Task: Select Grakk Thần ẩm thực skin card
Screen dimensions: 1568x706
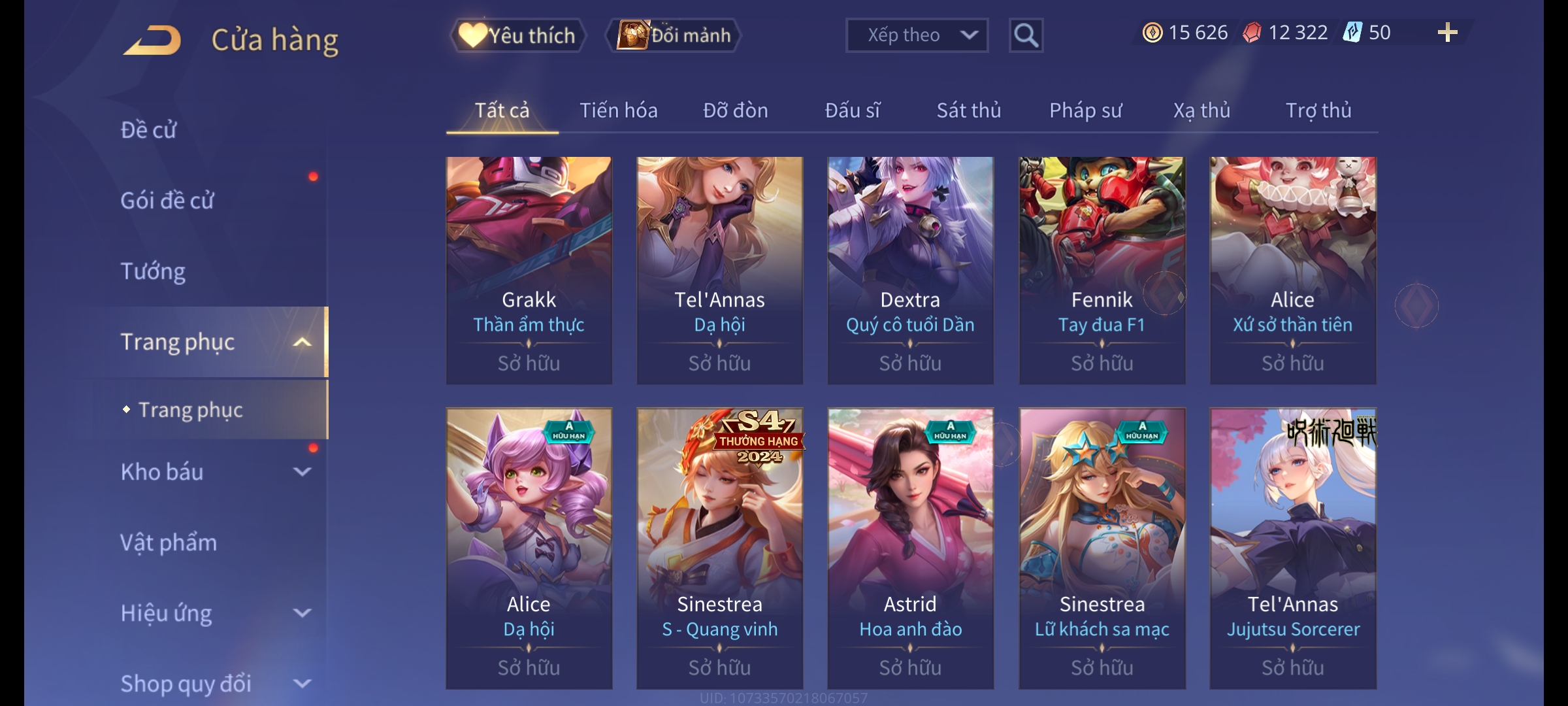Action: coord(529,271)
